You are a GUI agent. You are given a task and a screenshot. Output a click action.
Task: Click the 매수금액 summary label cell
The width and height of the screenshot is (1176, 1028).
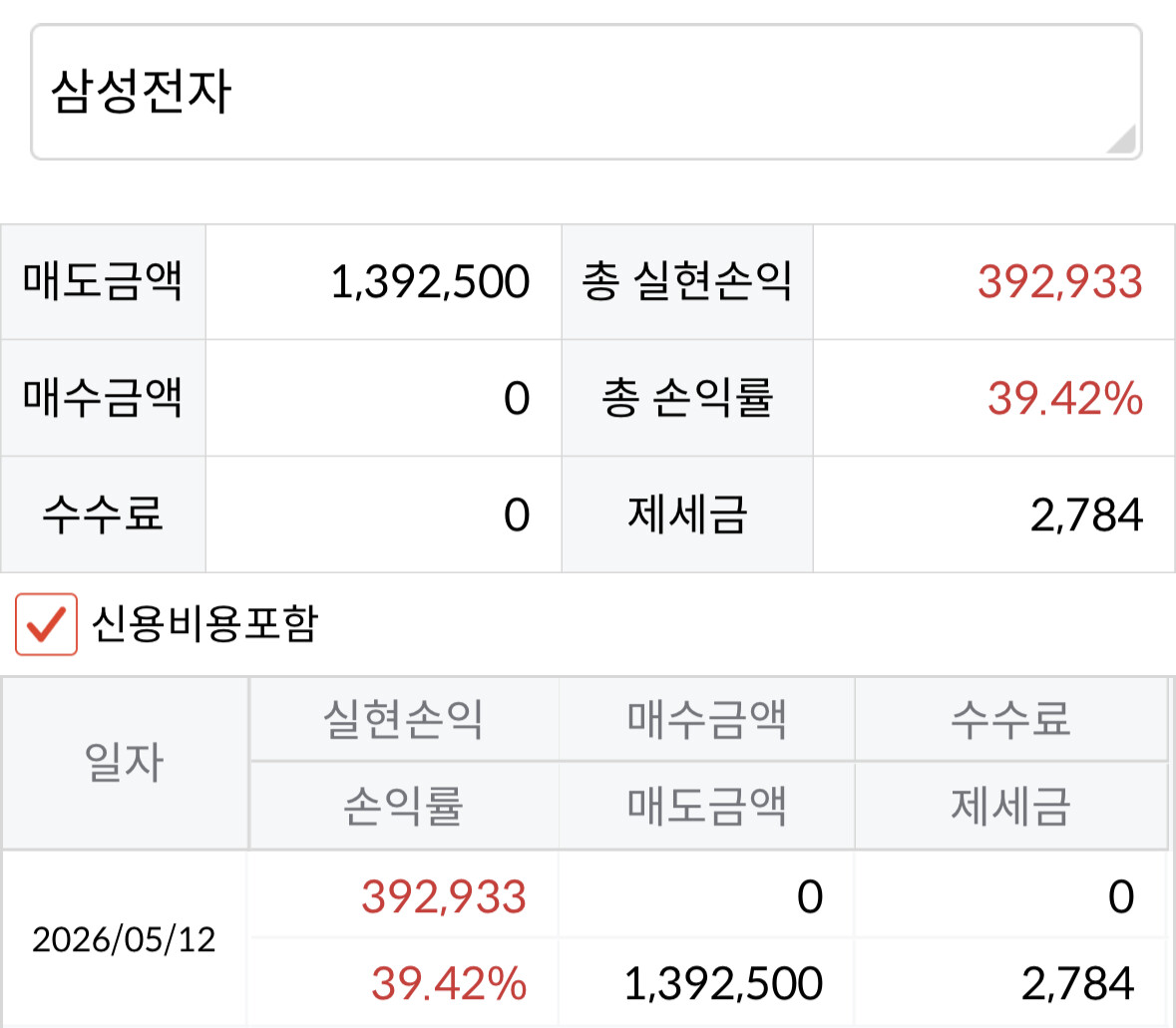(x=104, y=398)
